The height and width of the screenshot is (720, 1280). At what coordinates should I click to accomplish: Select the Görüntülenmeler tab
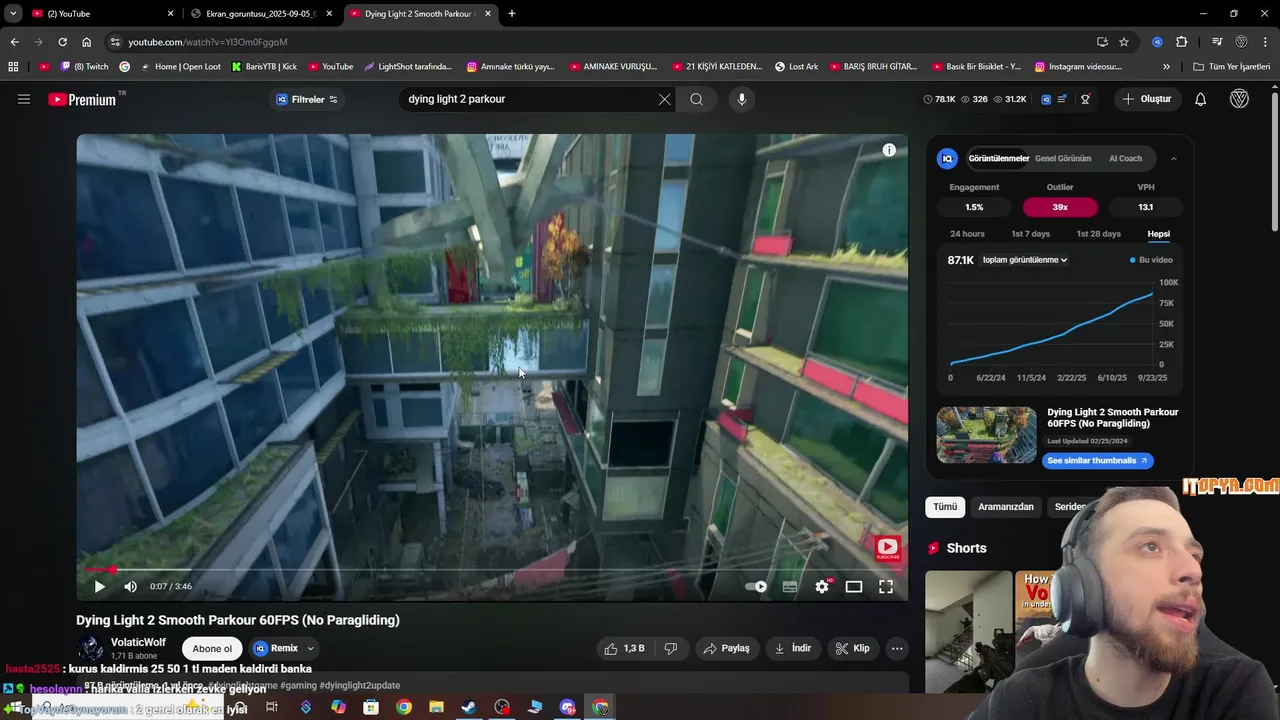click(998, 158)
